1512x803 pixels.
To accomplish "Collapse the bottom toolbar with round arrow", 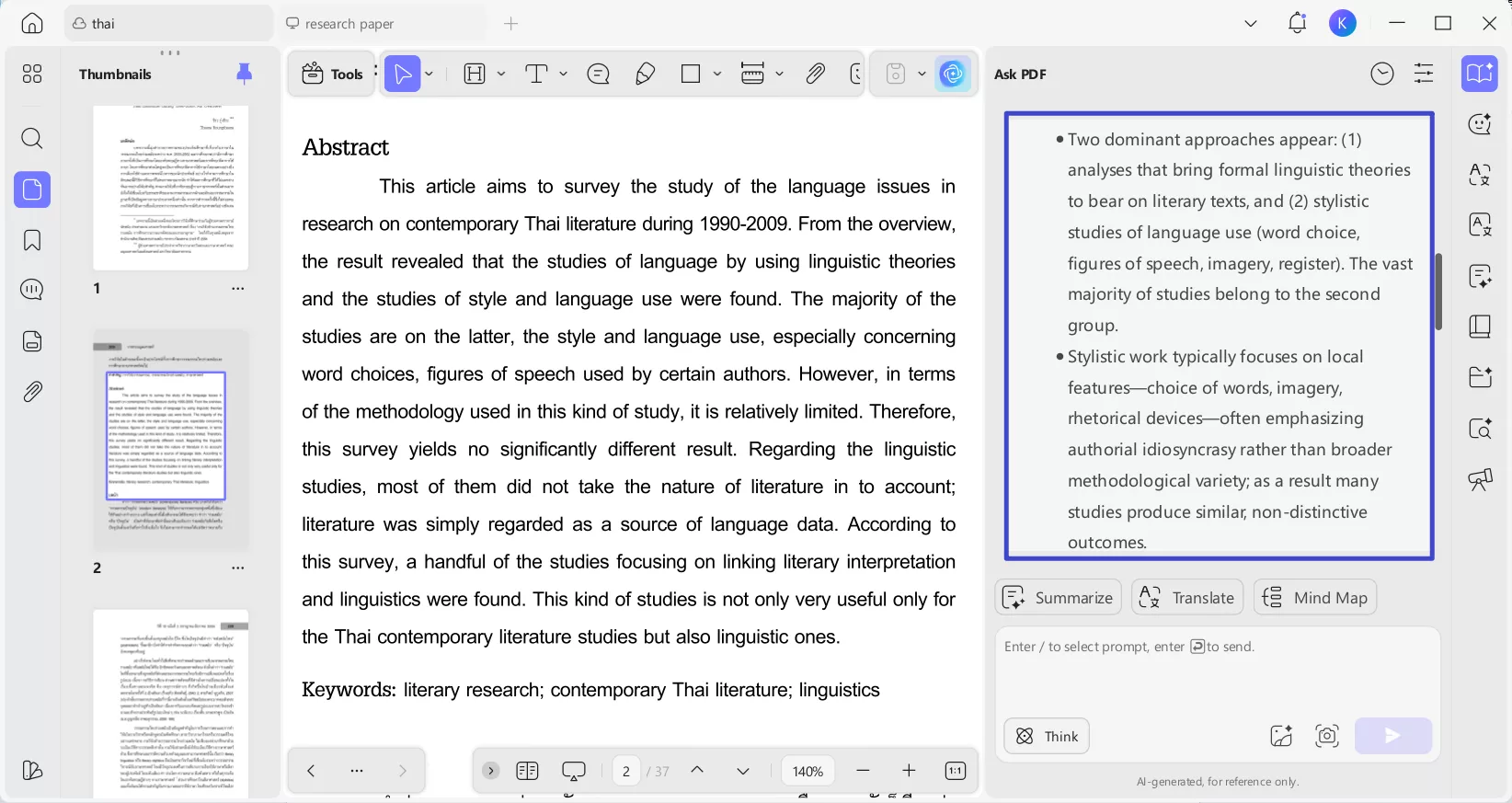I will pyautogui.click(x=491, y=771).
